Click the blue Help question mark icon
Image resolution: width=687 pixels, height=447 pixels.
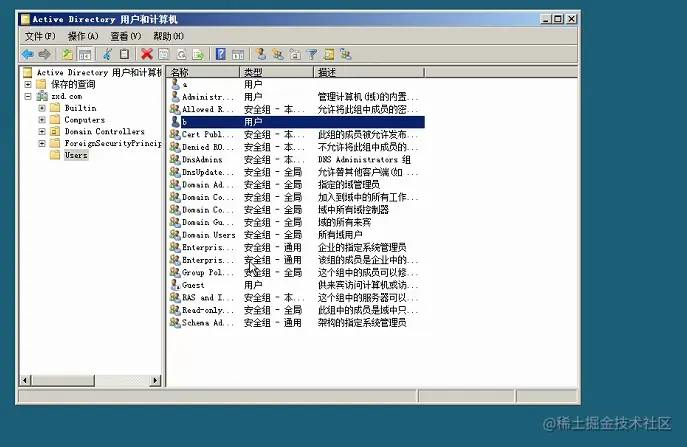[221, 54]
